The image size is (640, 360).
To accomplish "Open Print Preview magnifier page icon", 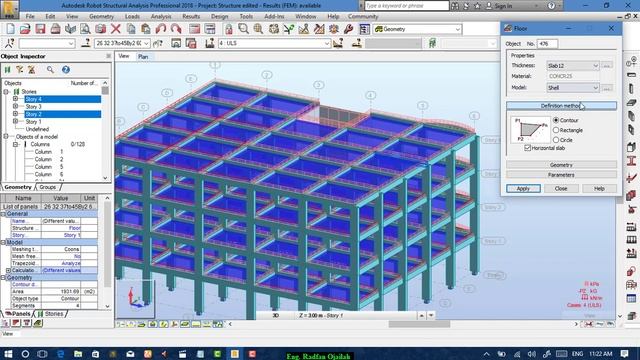I will coord(85,29).
